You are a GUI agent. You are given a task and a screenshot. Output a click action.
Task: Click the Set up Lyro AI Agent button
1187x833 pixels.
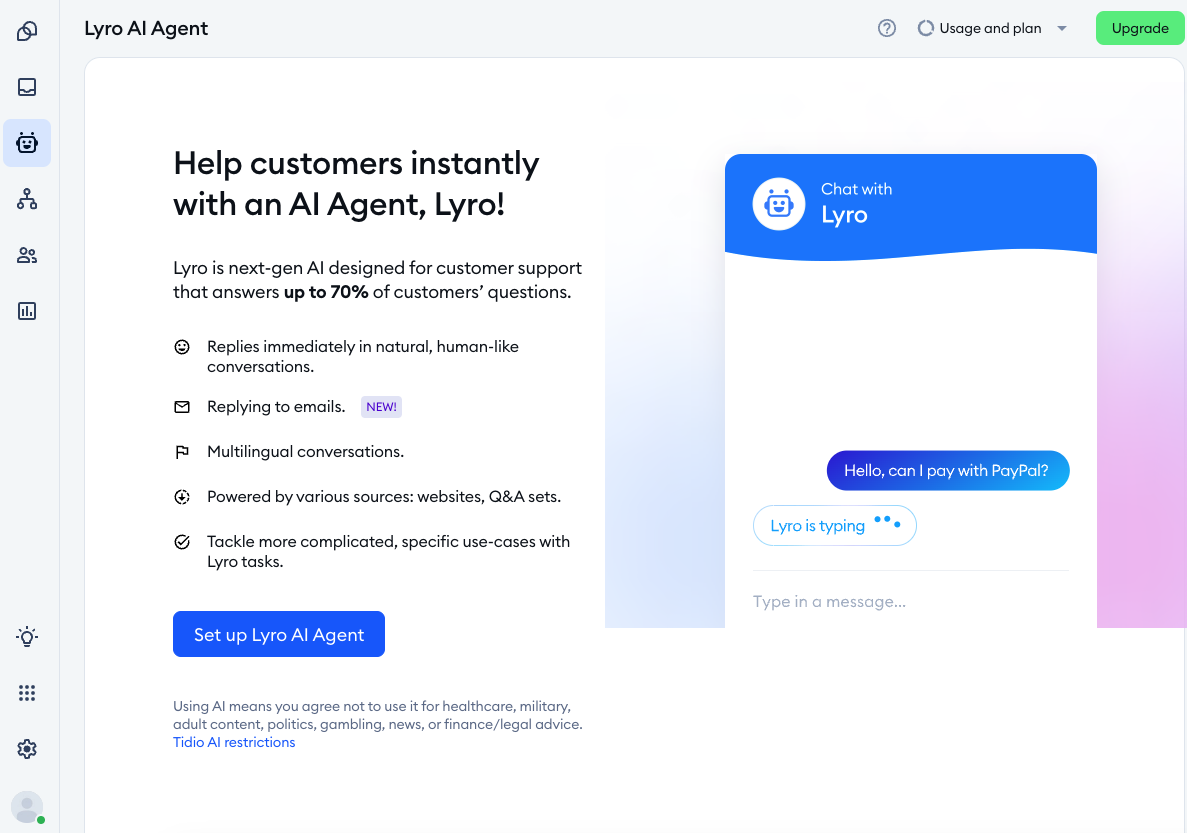[x=278, y=634]
